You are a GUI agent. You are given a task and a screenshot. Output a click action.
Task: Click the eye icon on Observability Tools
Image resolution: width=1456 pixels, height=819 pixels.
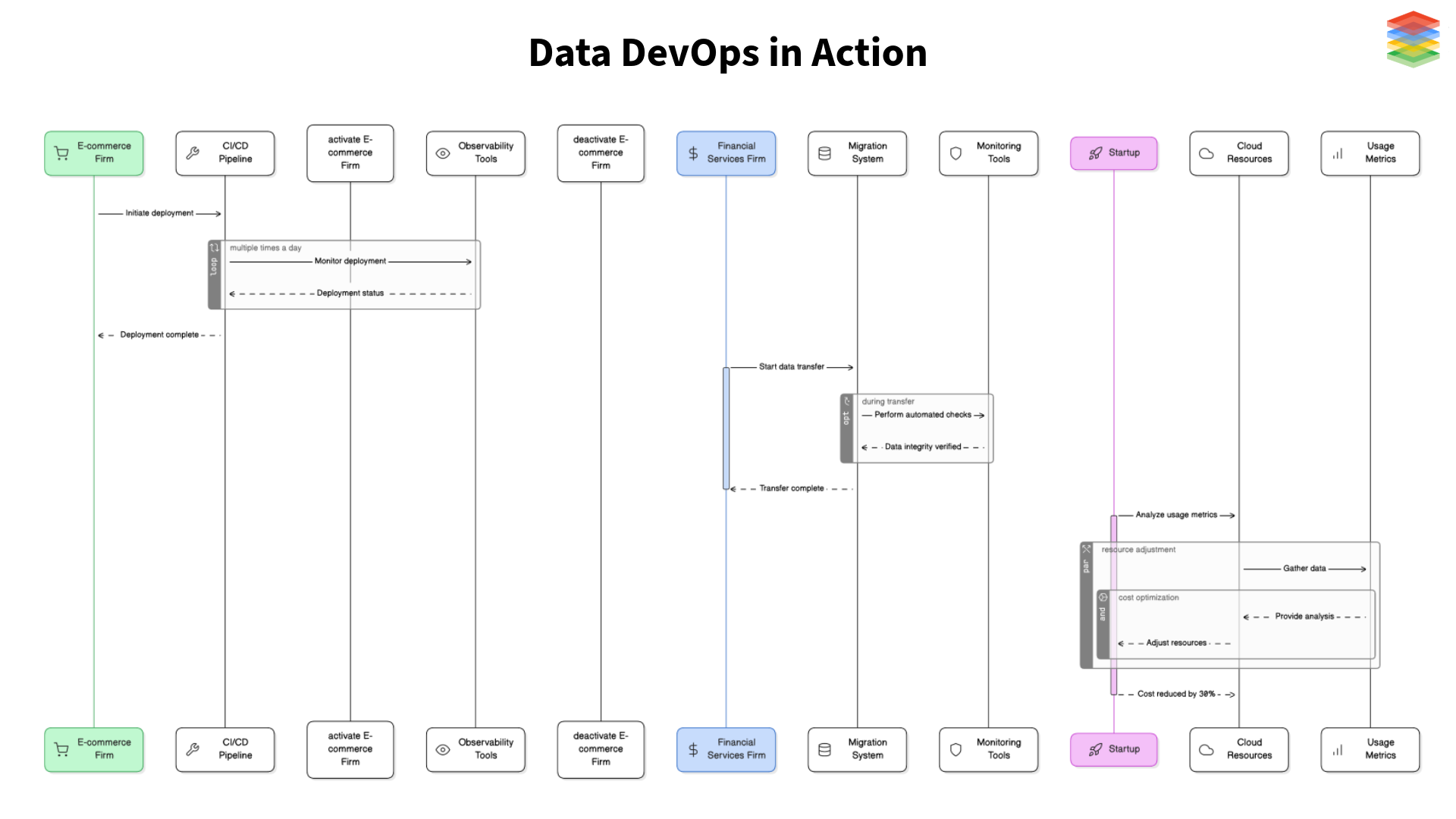[x=443, y=152]
